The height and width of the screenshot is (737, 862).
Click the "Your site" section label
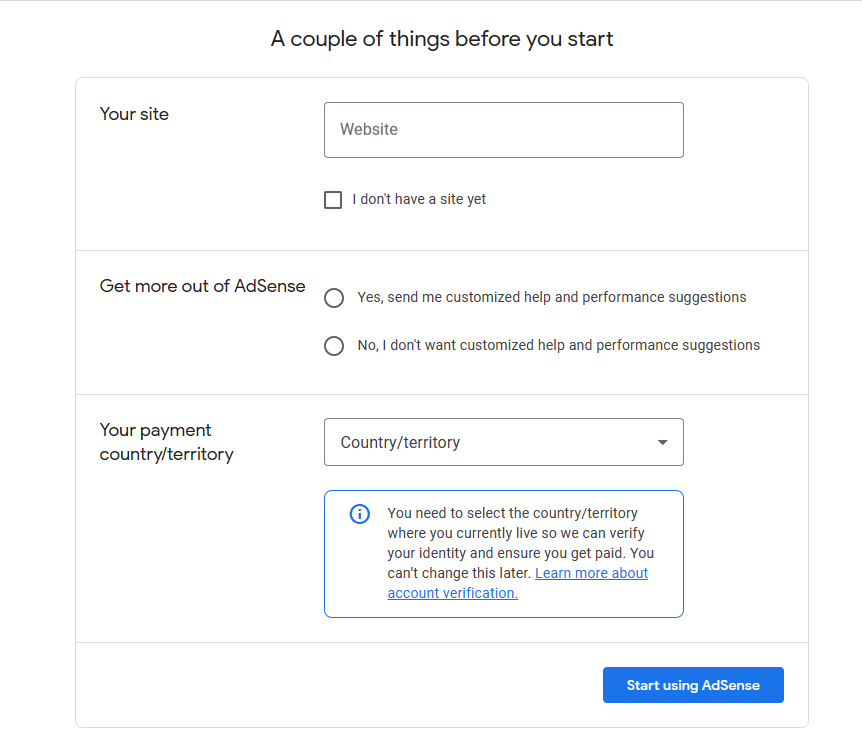coord(134,114)
